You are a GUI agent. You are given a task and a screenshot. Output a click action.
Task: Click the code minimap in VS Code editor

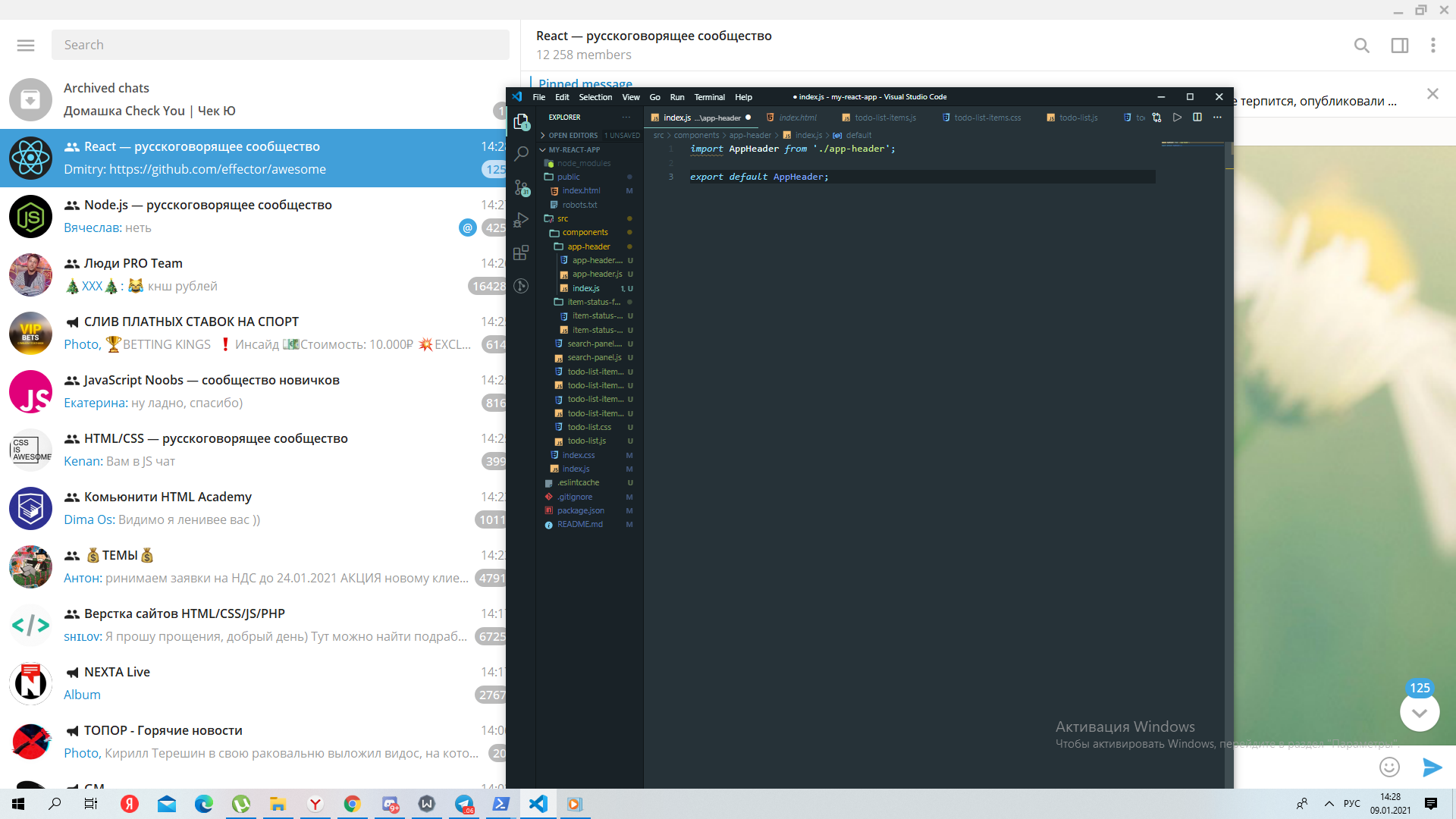[1191, 143]
